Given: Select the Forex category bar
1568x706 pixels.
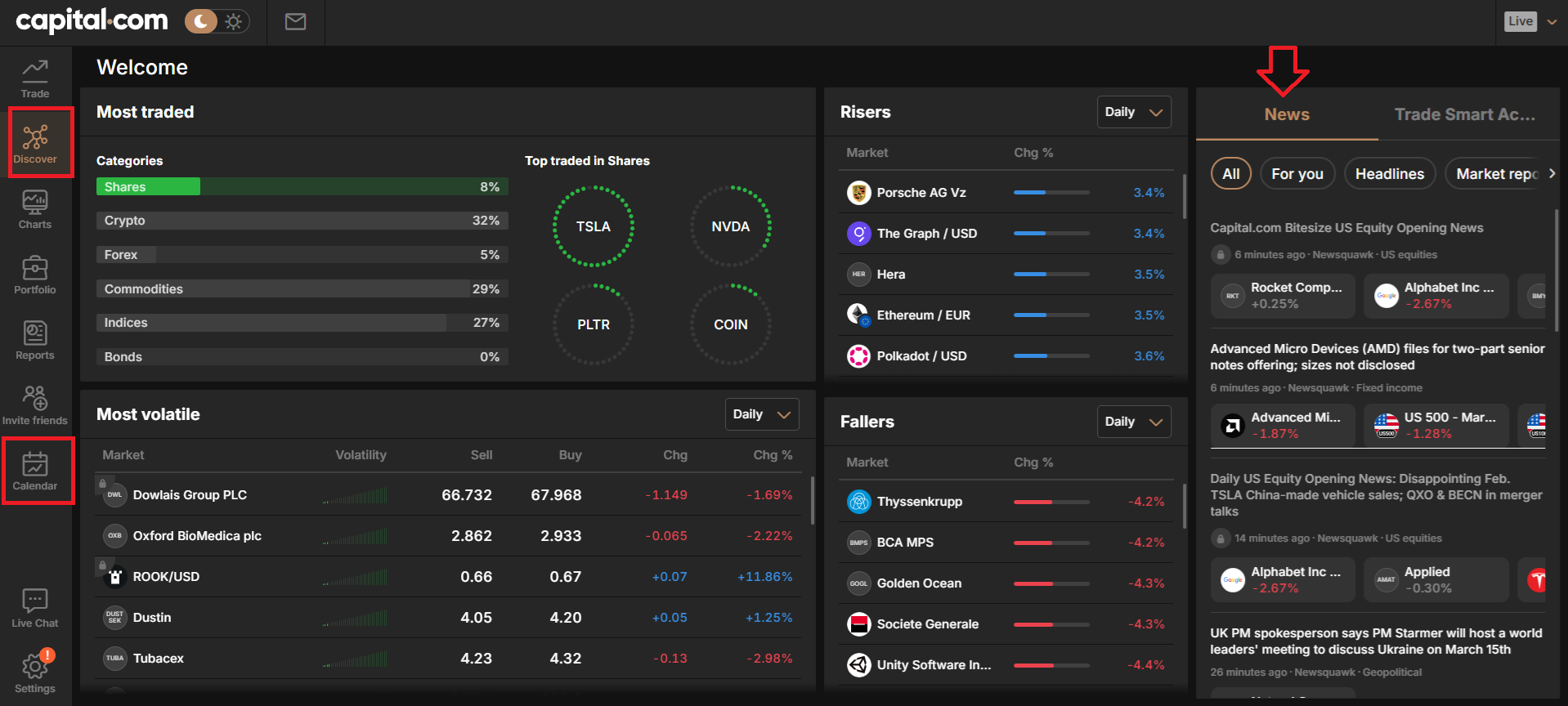Looking at the screenshot, I should pos(302,255).
